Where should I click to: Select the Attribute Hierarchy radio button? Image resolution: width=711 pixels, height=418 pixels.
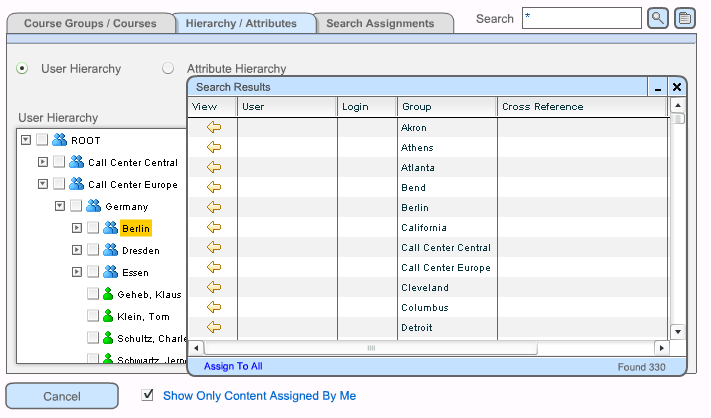(x=168, y=69)
